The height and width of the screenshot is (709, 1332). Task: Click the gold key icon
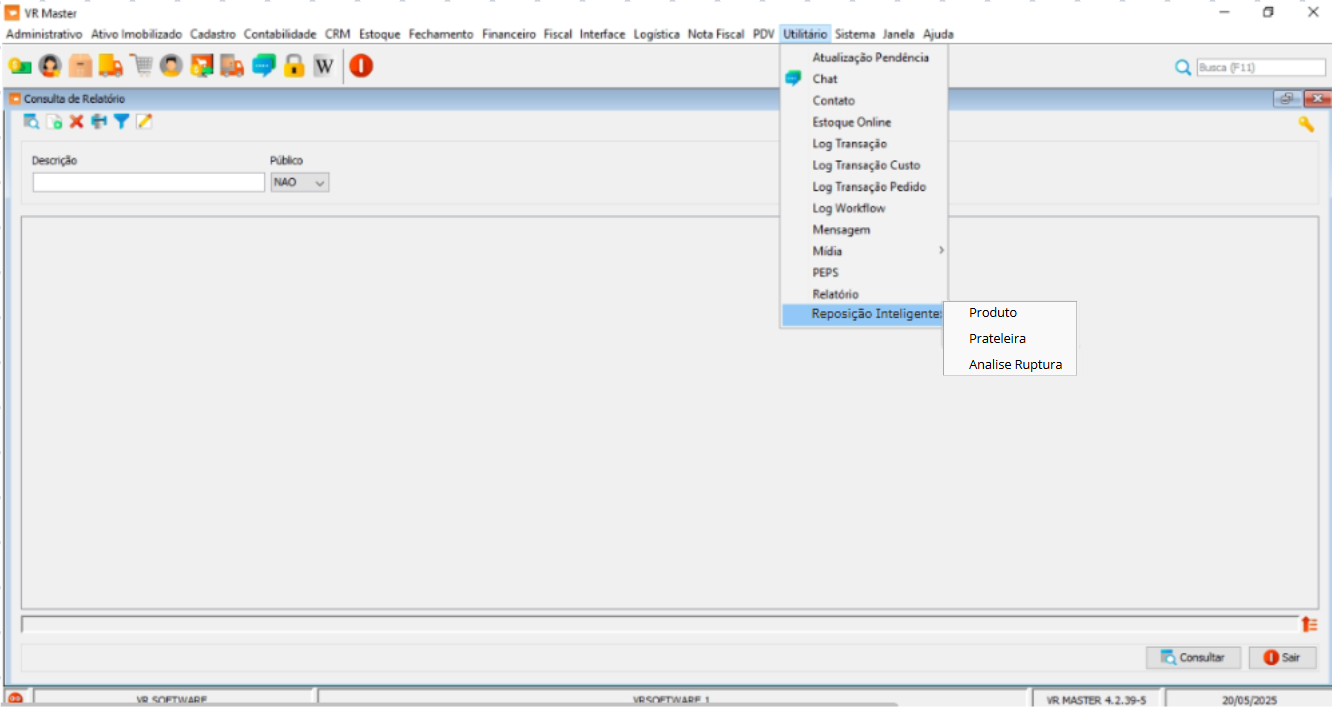pos(1305,124)
